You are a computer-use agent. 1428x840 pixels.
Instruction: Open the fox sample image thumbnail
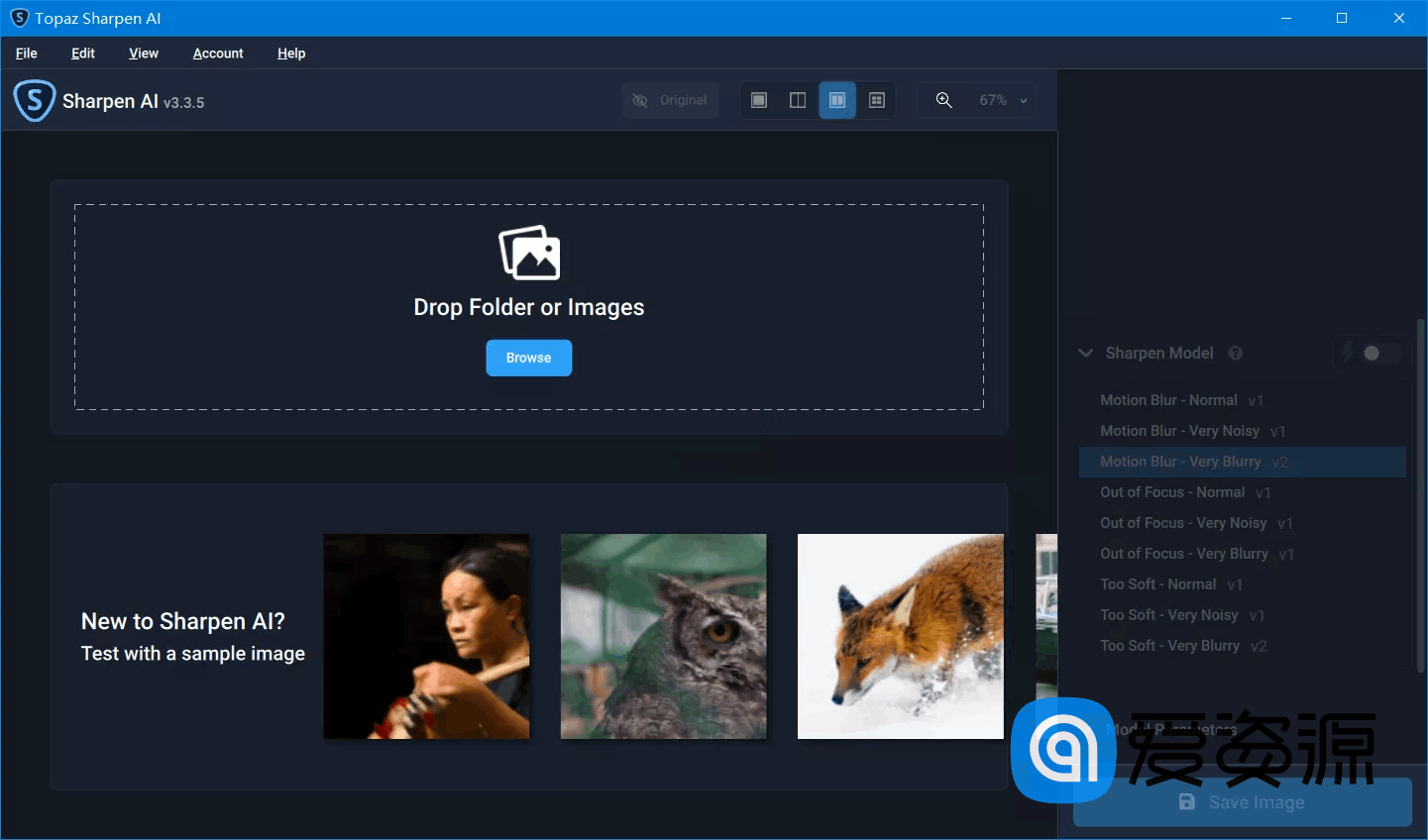coord(900,636)
